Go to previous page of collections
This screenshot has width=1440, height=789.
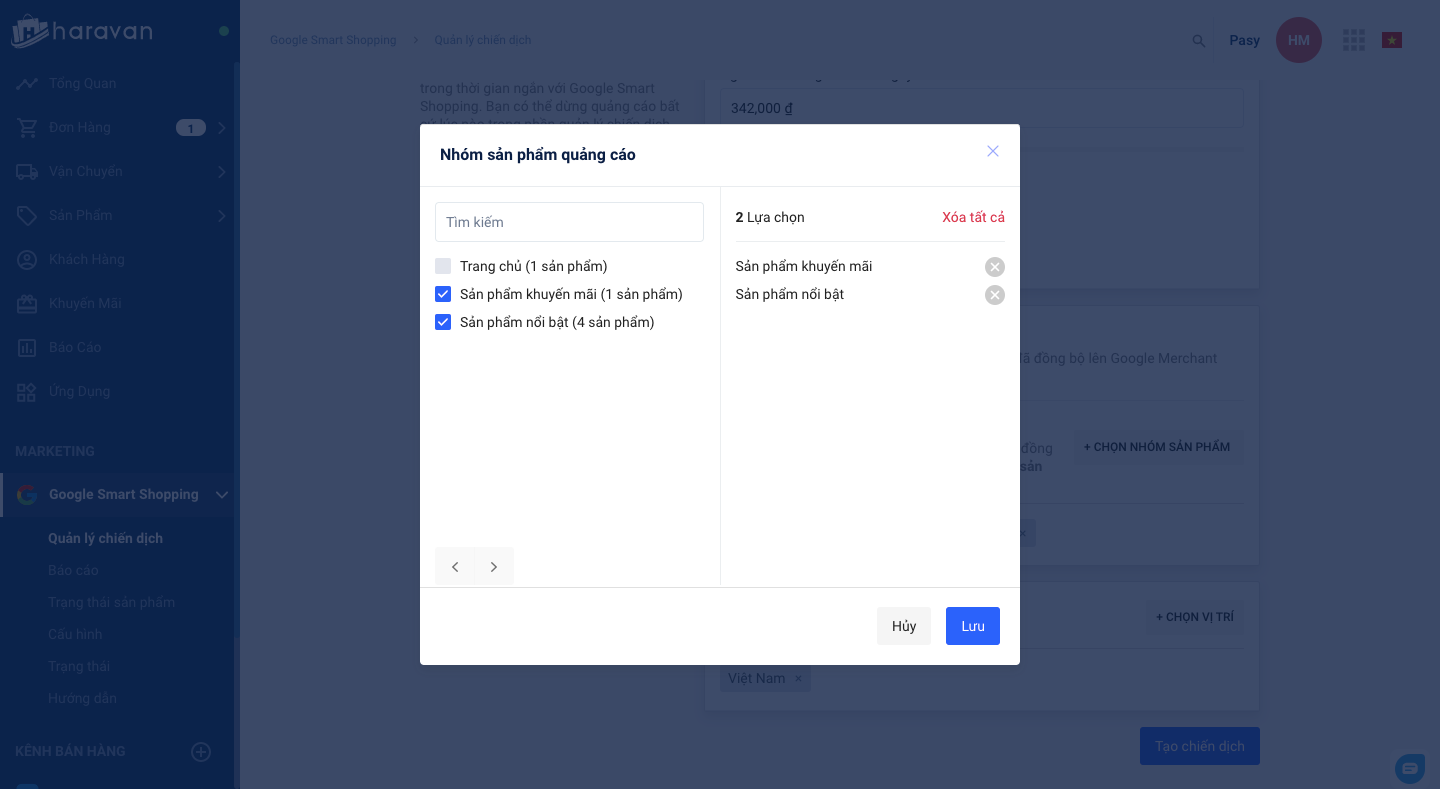tap(455, 567)
